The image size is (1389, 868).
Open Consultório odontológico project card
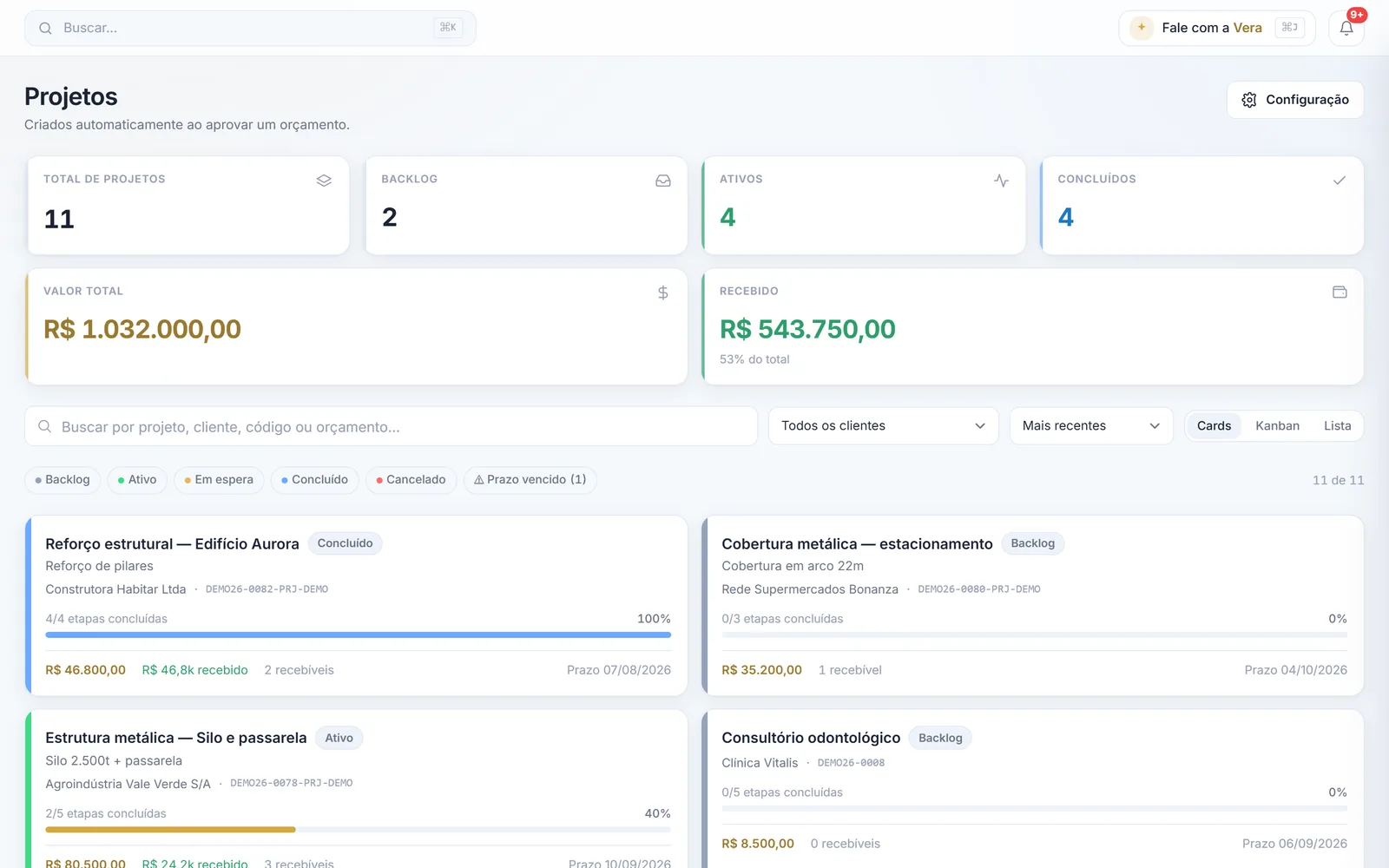[1033, 788]
